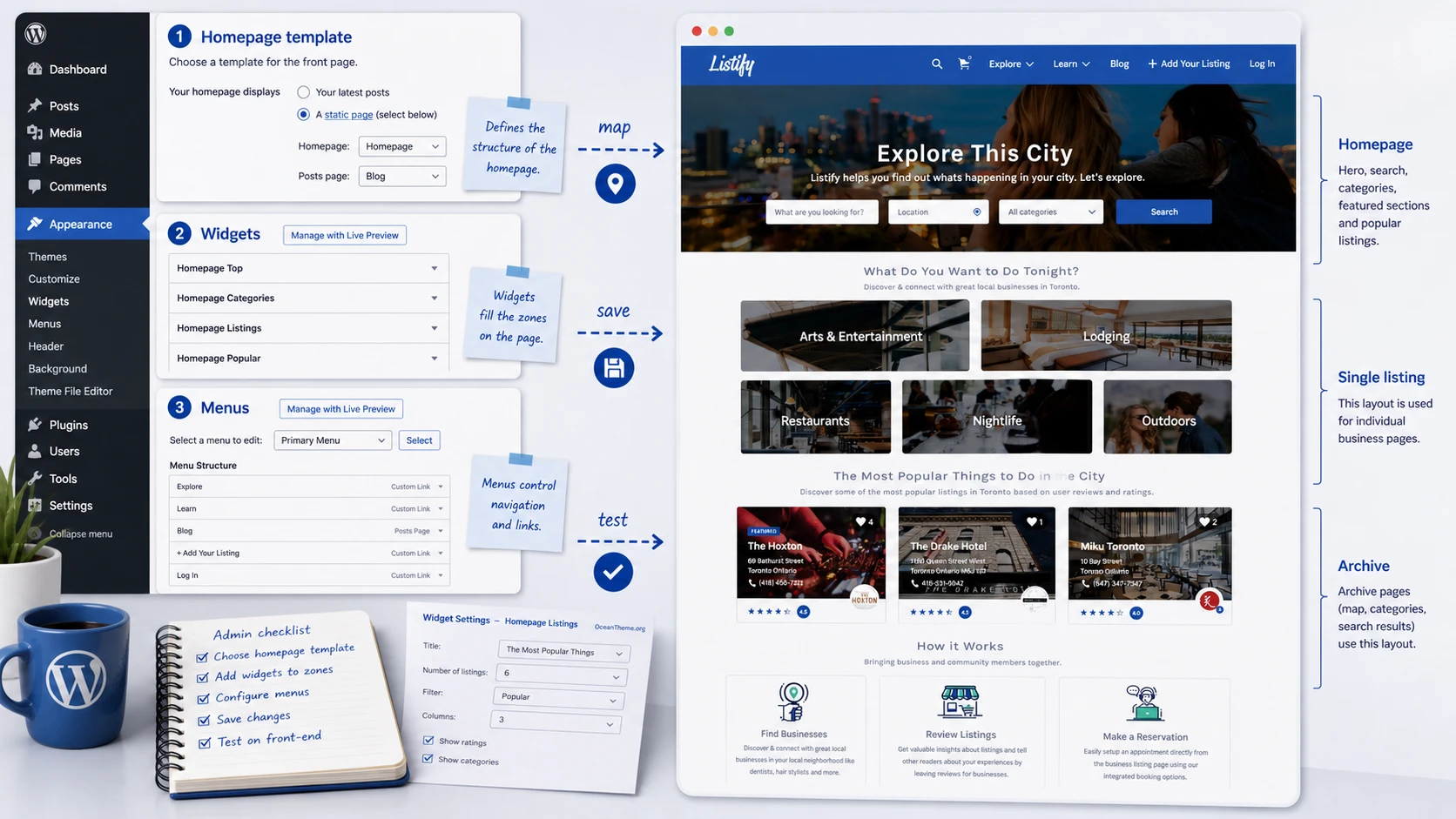Viewport: 1456px width, 819px height.
Task: Click the Pages icon in sidebar
Action: tap(35, 159)
